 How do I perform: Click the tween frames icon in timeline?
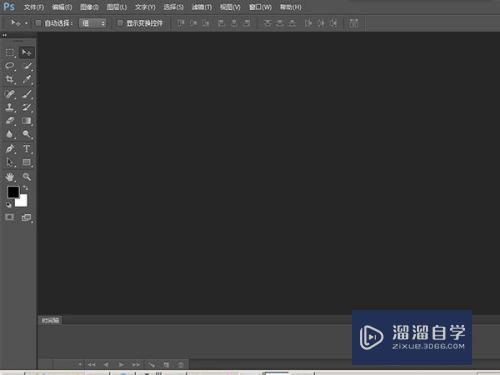(152, 365)
